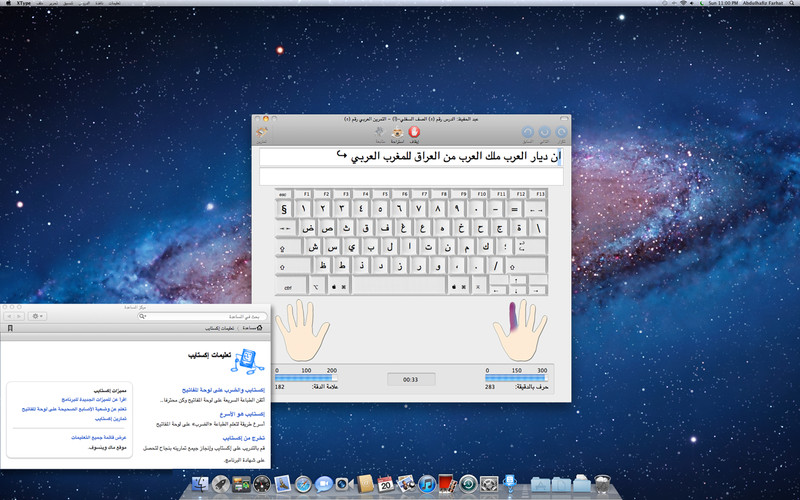
Task: Open the Trash in the Dock
Action: [603, 484]
